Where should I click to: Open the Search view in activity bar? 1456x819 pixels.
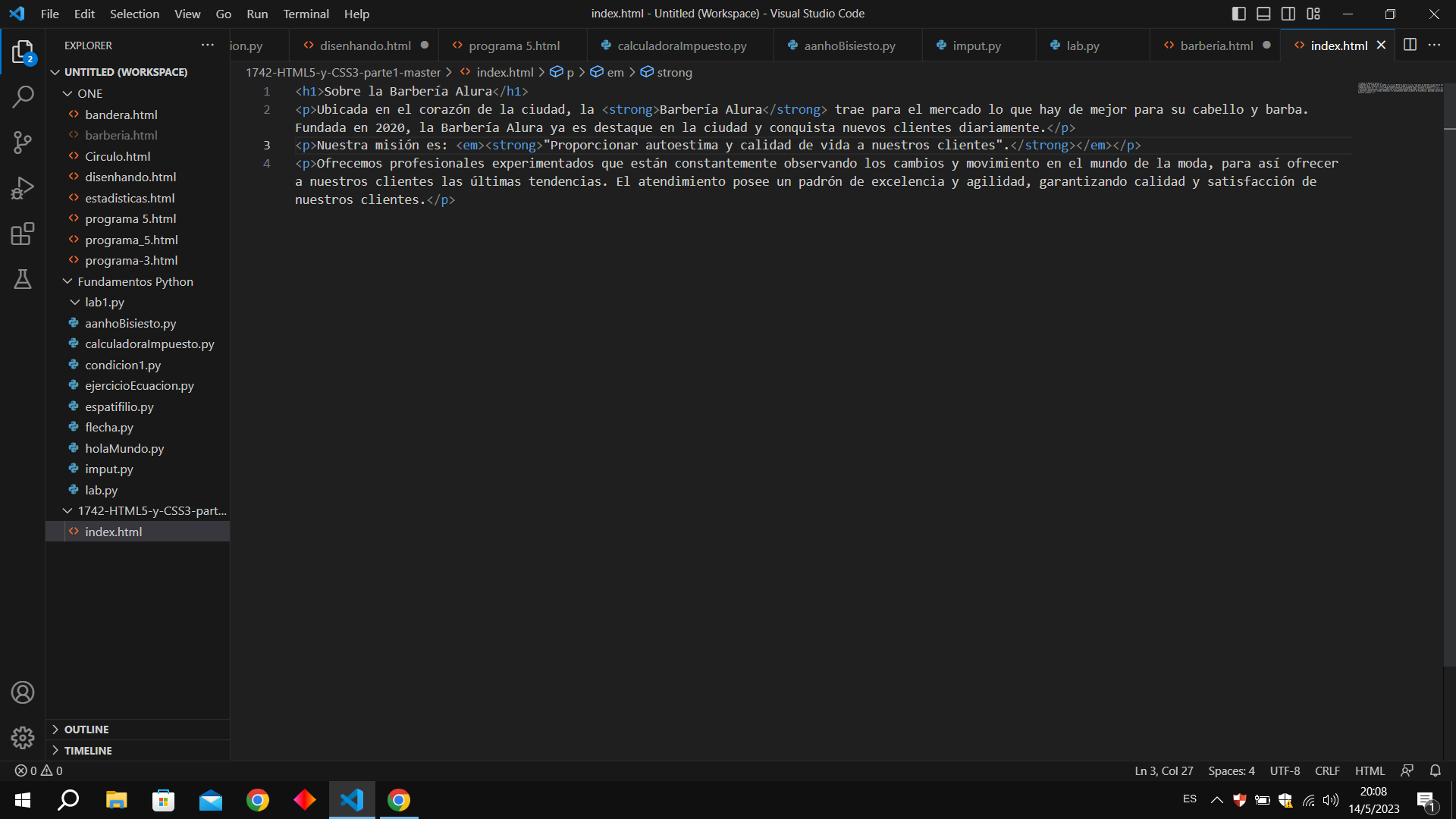tap(23, 97)
